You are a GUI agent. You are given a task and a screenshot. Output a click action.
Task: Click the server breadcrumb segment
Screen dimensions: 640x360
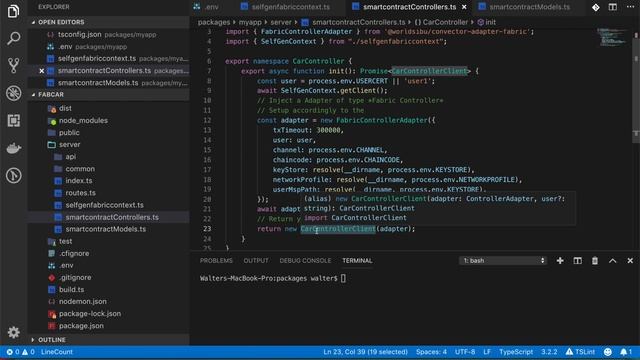(x=281, y=22)
